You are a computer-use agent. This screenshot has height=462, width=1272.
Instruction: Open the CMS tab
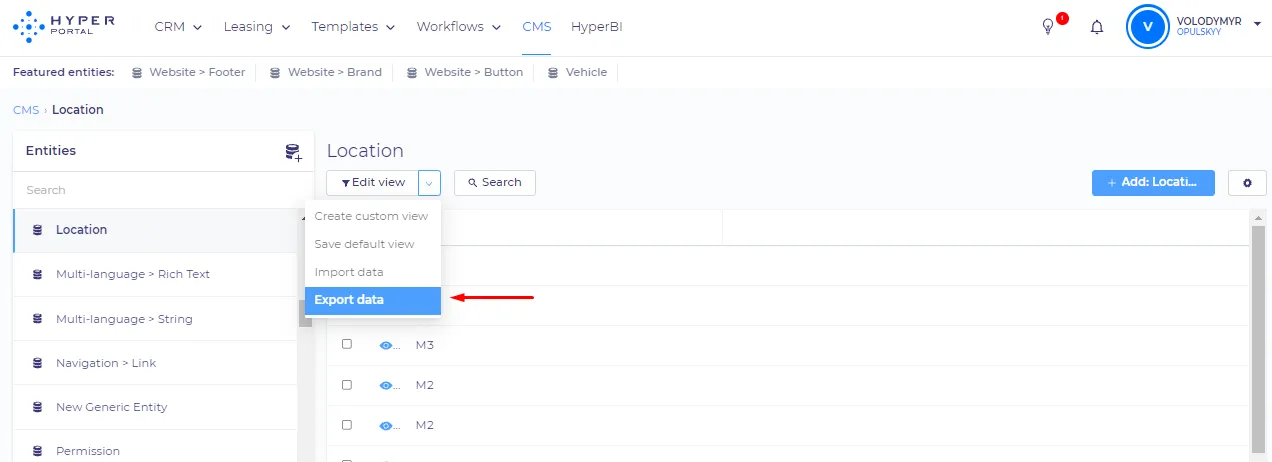[x=537, y=27]
